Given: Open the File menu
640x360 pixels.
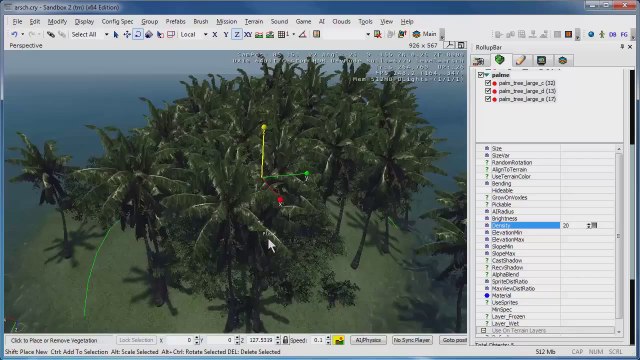Looking at the screenshot, I should tap(17, 21).
